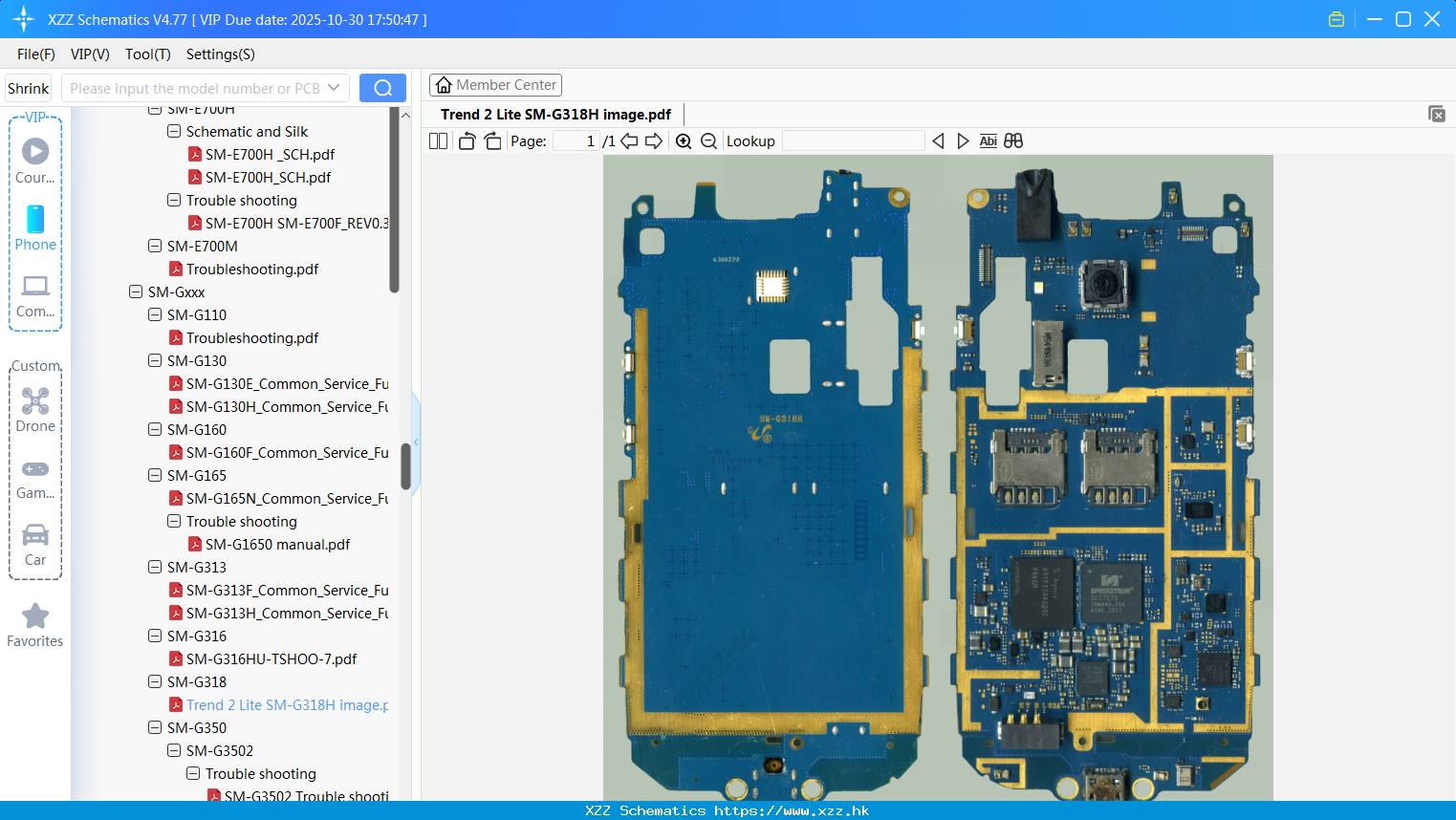Open SM-G1650 manual.pdf
Screen dimensions: 1456x820
(x=269, y=544)
